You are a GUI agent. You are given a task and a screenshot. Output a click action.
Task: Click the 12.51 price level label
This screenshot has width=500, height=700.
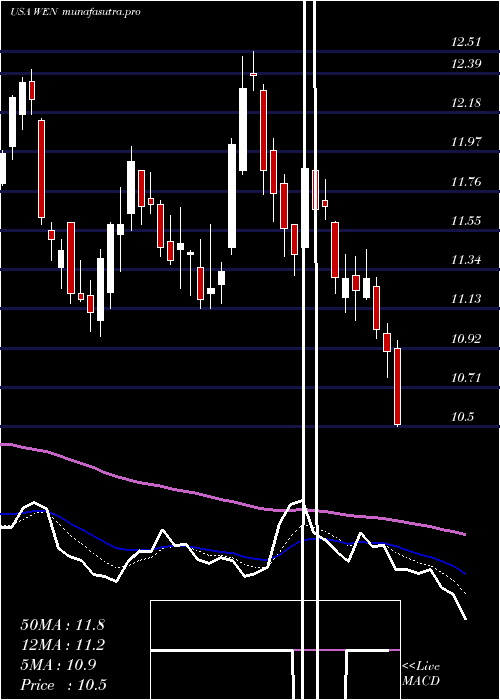tap(466, 42)
